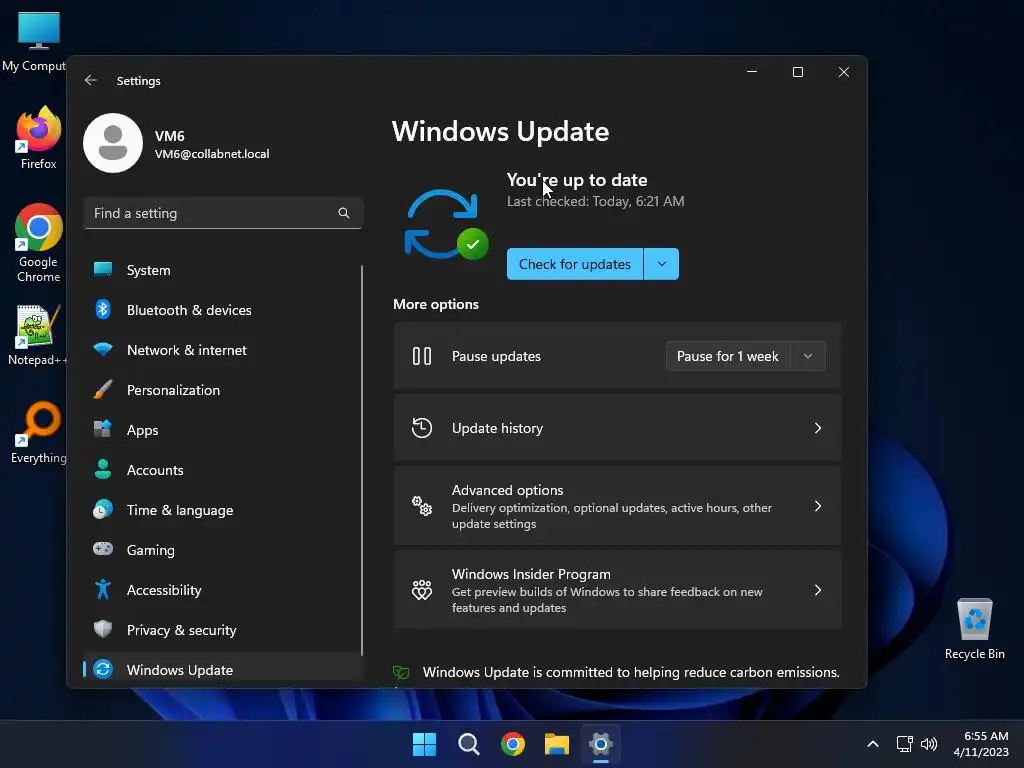The width and height of the screenshot is (1024, 768).
Task: Show hidden icons in system tray
Action: tap(872, 744)
